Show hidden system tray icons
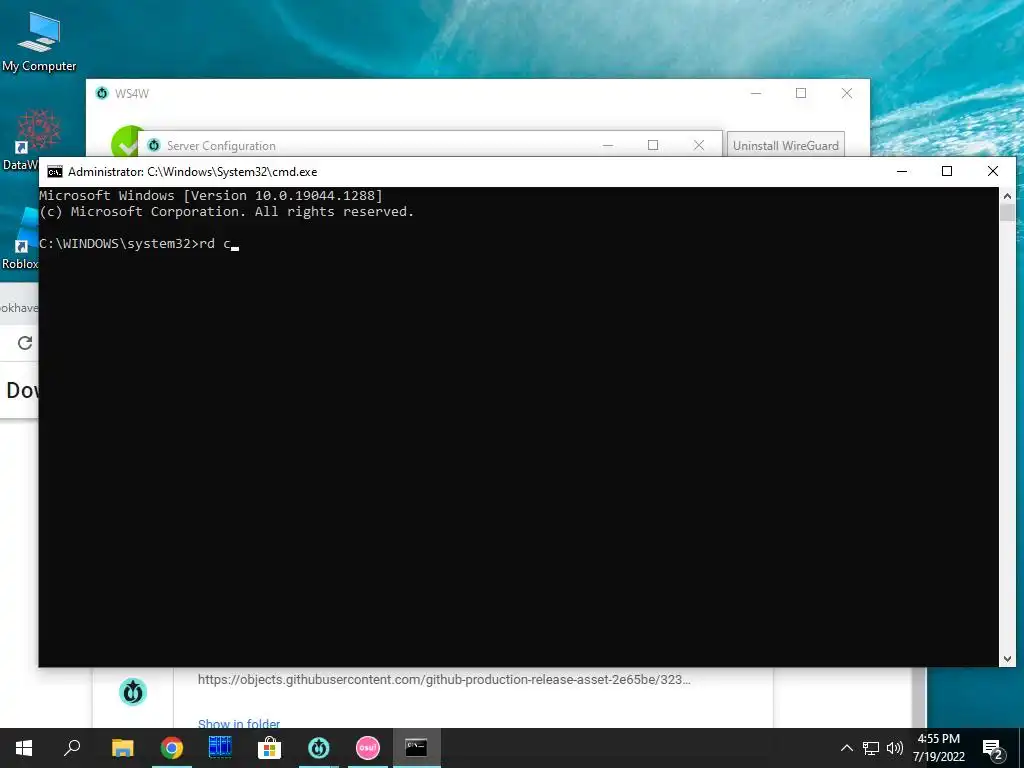Viewport: 1024px width, 768px height. click(846, 748)
